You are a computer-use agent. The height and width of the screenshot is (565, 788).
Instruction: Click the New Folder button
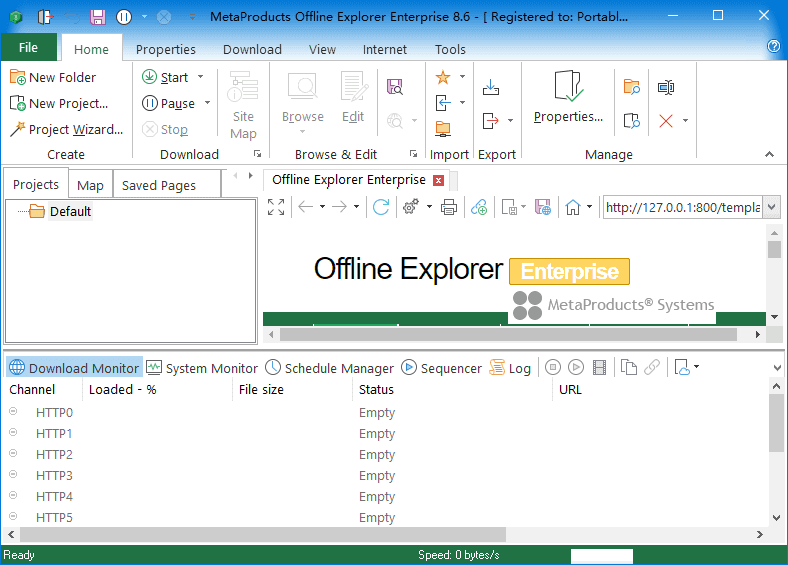pos(53,77)
